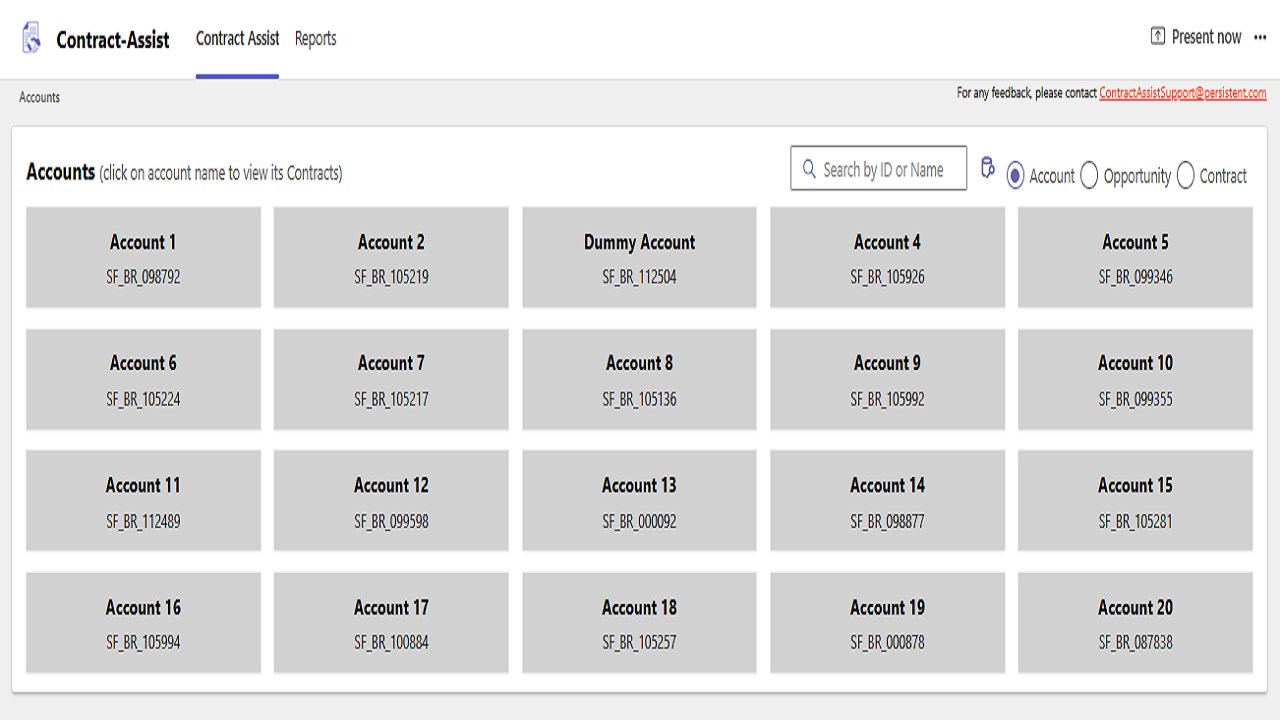The width and height of the screenshot is (1280, 720).
Task: Click the Present now button
Action: pyautogui.click(x=1196, y=37)
